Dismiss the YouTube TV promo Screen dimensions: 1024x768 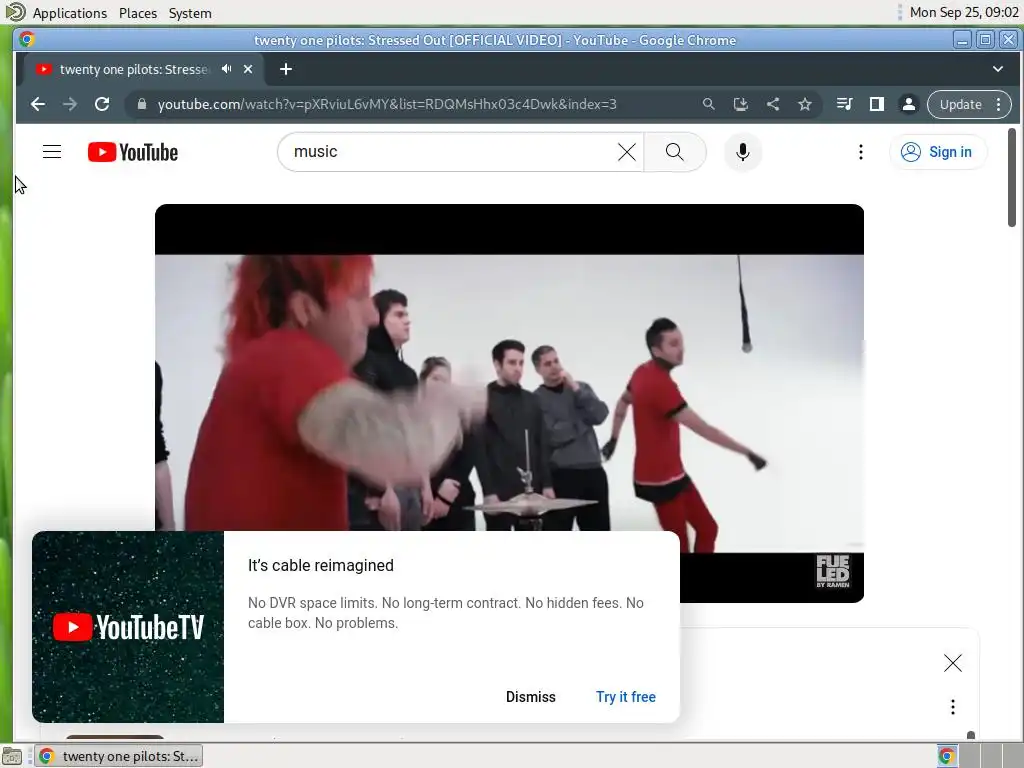click(530, 697)
